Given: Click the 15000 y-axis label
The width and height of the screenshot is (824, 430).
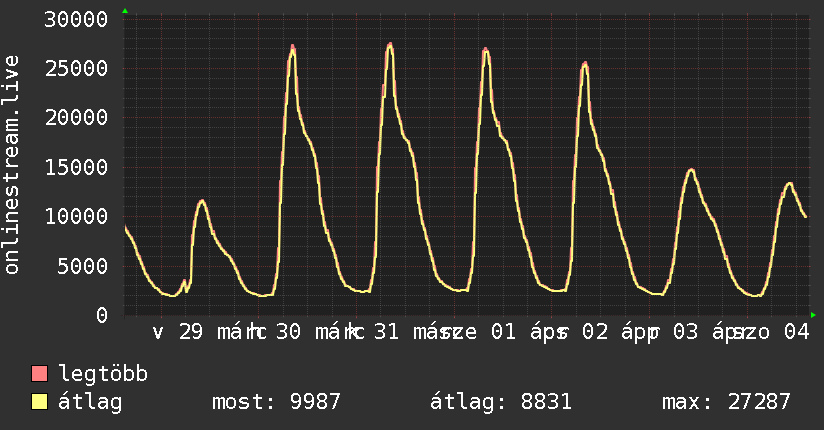Looking at the screenshot, I should click(x=76, y=168).
